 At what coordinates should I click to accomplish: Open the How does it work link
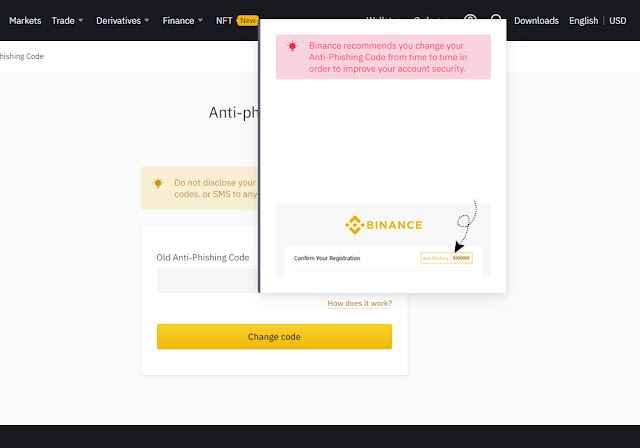(x=360, y=304)
